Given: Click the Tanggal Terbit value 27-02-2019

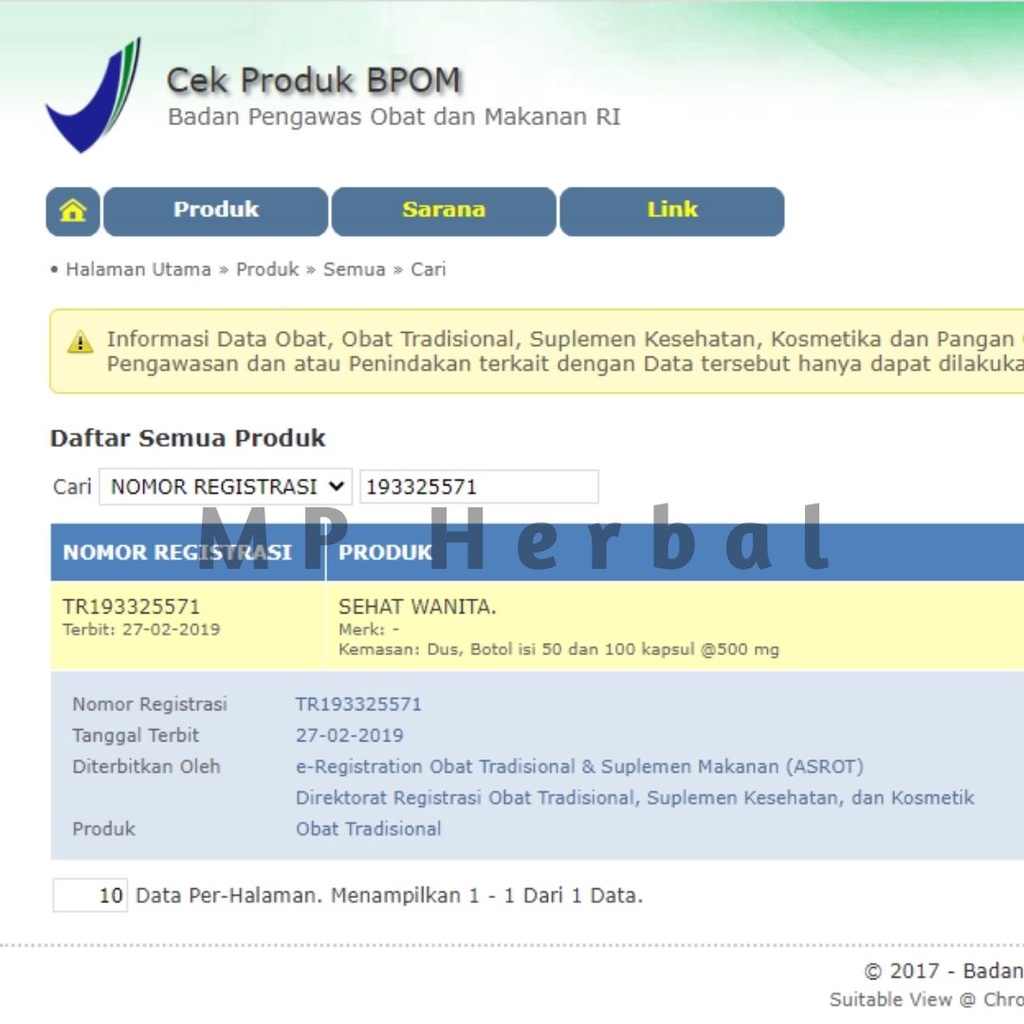Looking at the screenshot, I should point(349,735).
